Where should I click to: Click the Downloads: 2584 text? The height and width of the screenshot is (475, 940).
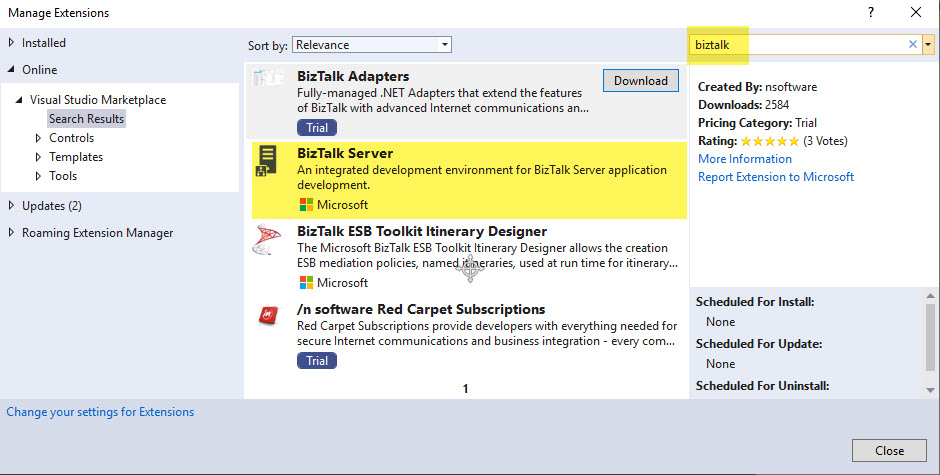743,105
